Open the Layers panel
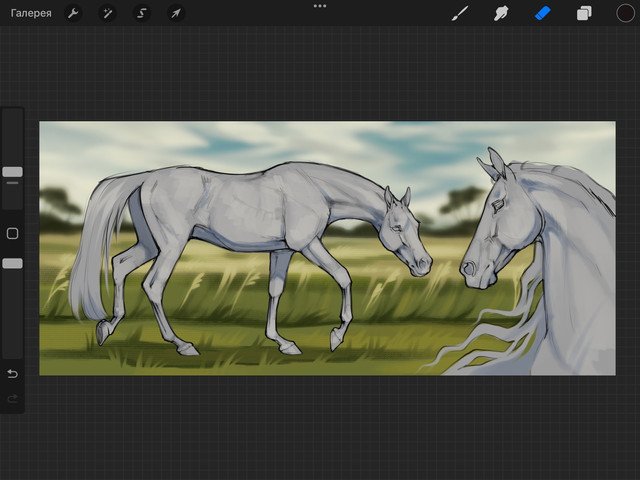The image size is (640, 480). click(x=584, y=13)
